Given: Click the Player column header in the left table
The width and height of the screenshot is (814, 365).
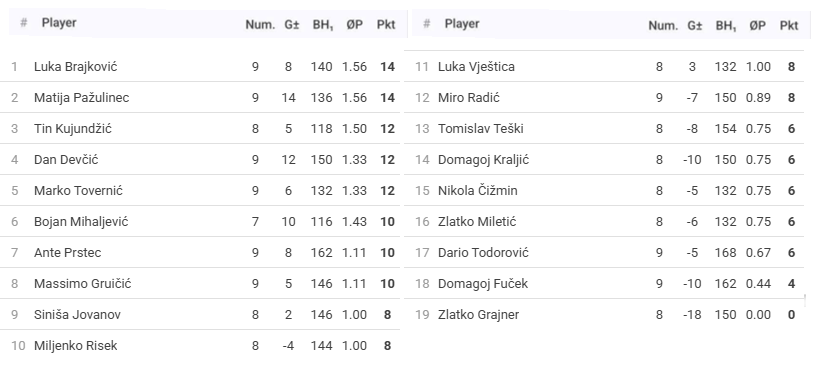Looking at the screenshot, I should 59,23.
